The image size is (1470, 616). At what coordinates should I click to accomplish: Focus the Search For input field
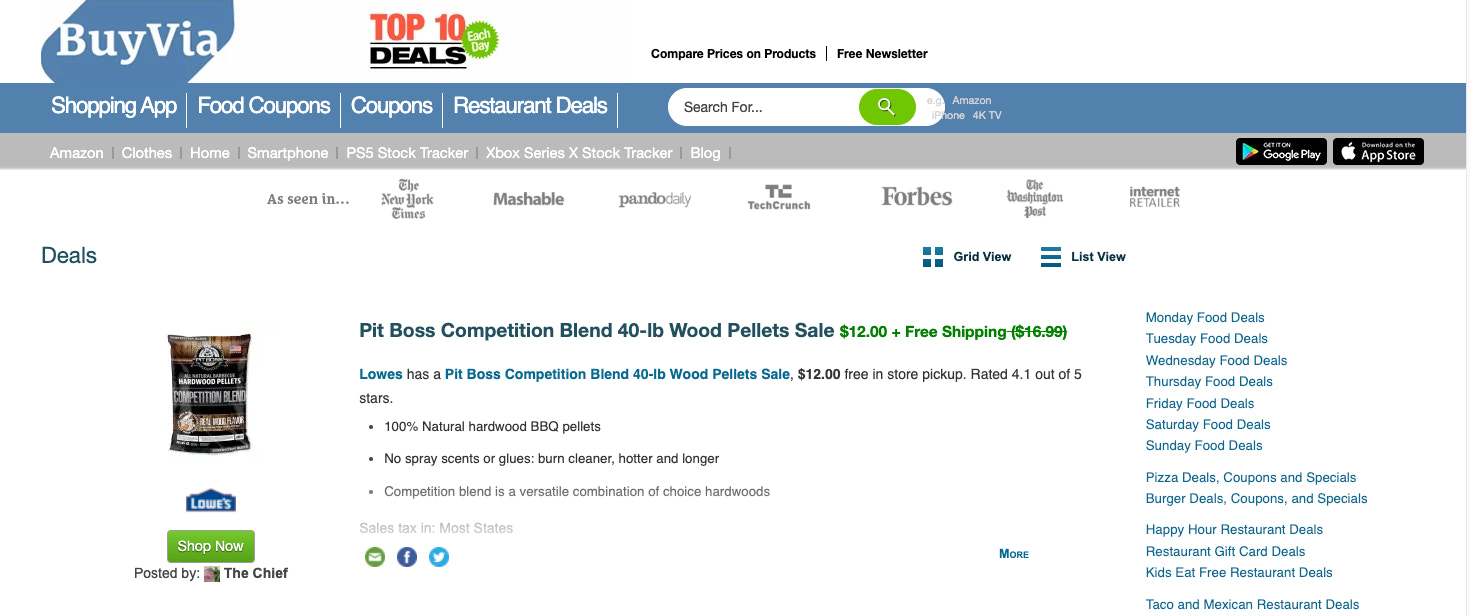pos(764,107)
